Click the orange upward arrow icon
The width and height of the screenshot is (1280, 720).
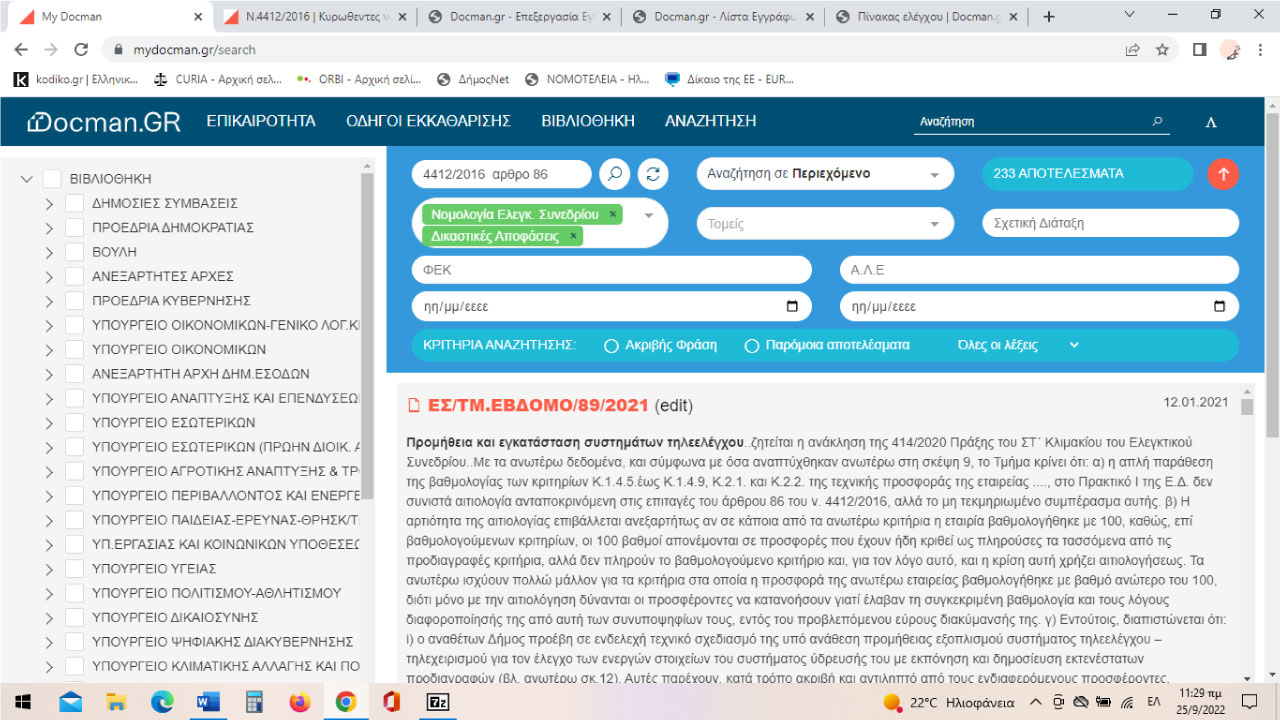(1222, 173)
